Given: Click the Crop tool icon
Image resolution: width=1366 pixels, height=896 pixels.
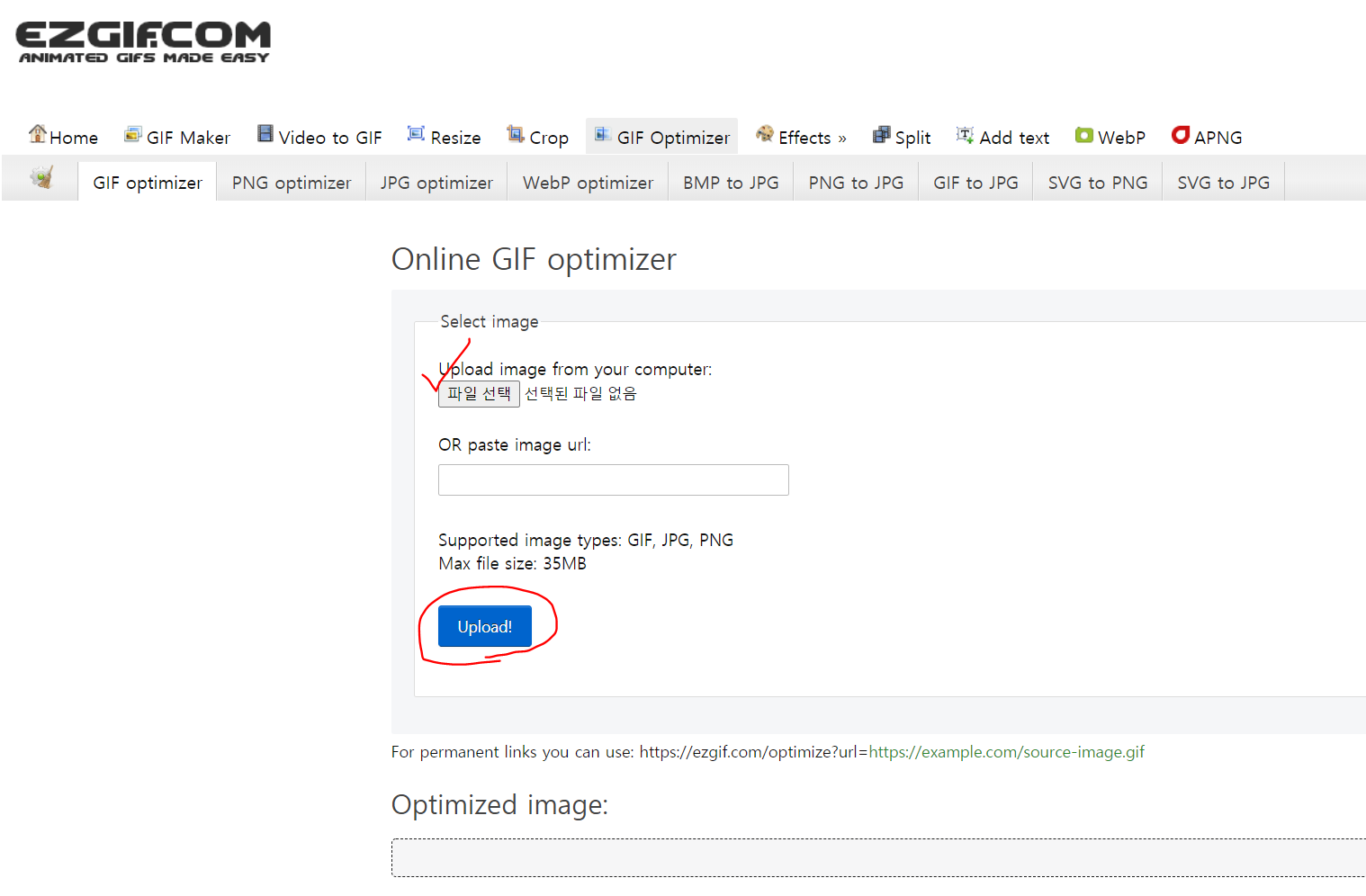Looking at the screenshot, I should [515, 134].
